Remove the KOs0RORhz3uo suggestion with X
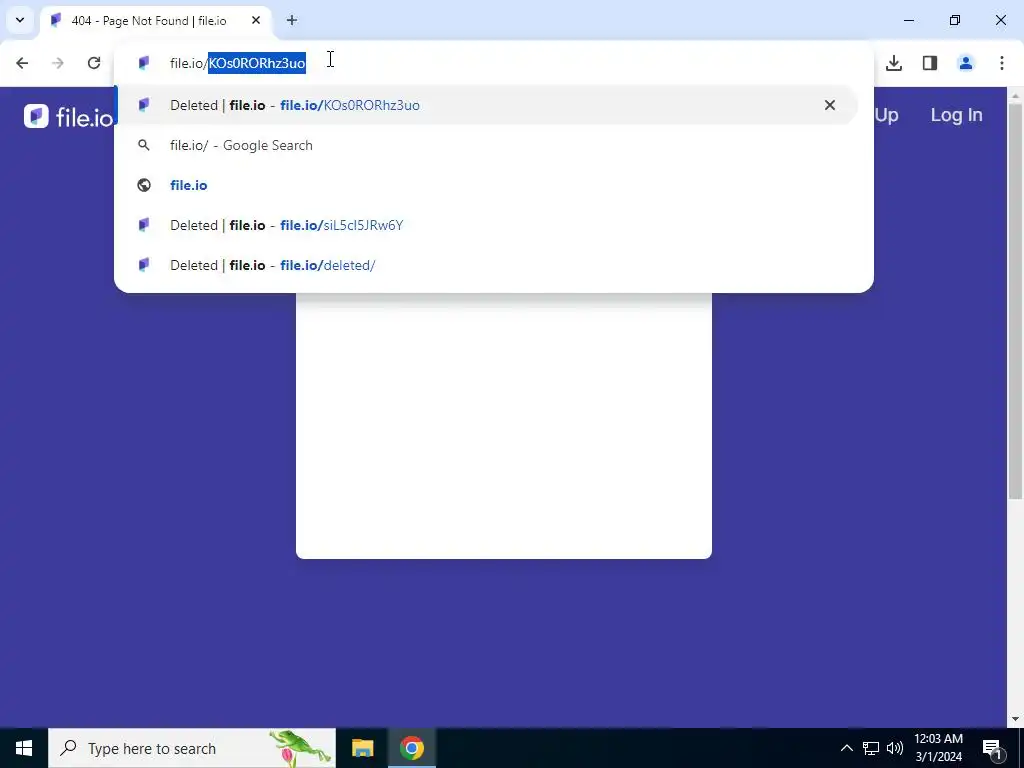The width and height of the screenshot is (1024, 768). coord(829,105)
